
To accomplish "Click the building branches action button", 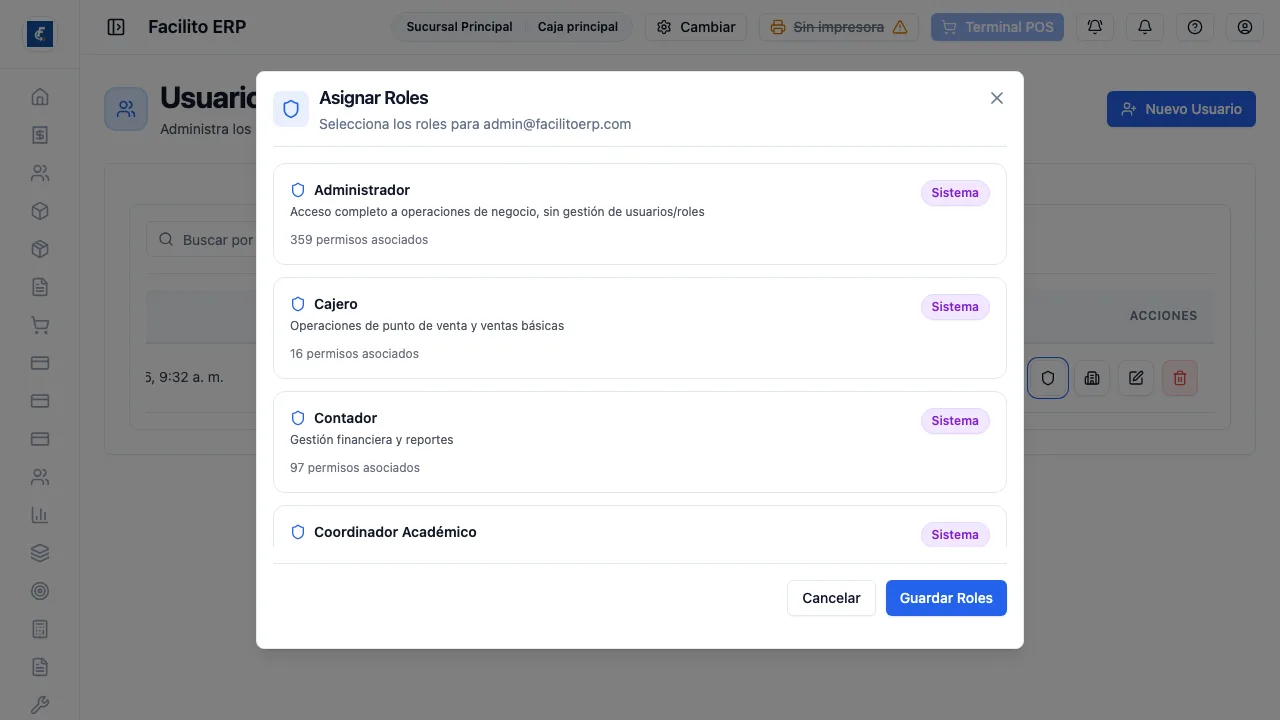I will 1092,378.
